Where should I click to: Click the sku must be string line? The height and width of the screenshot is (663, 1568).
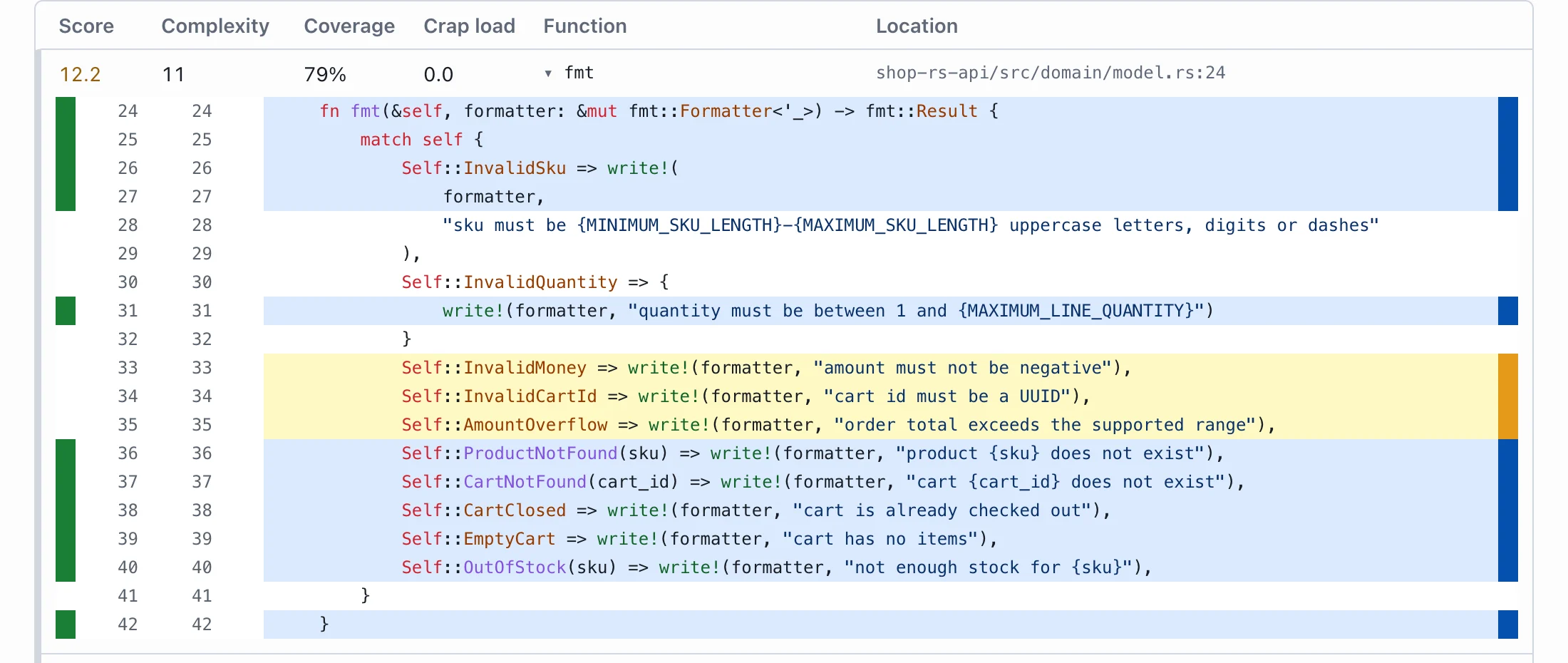click(880, 225)
